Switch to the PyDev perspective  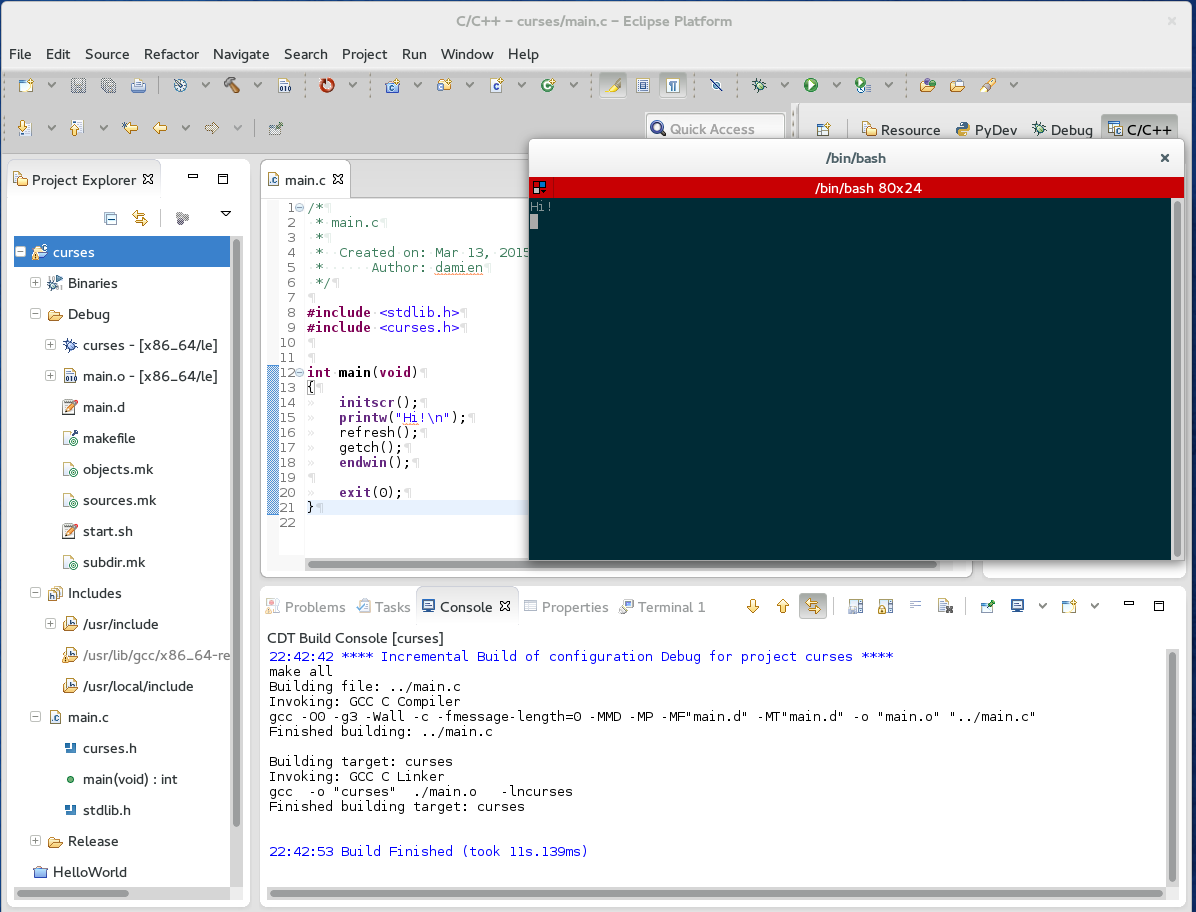(x=986, y=130)
